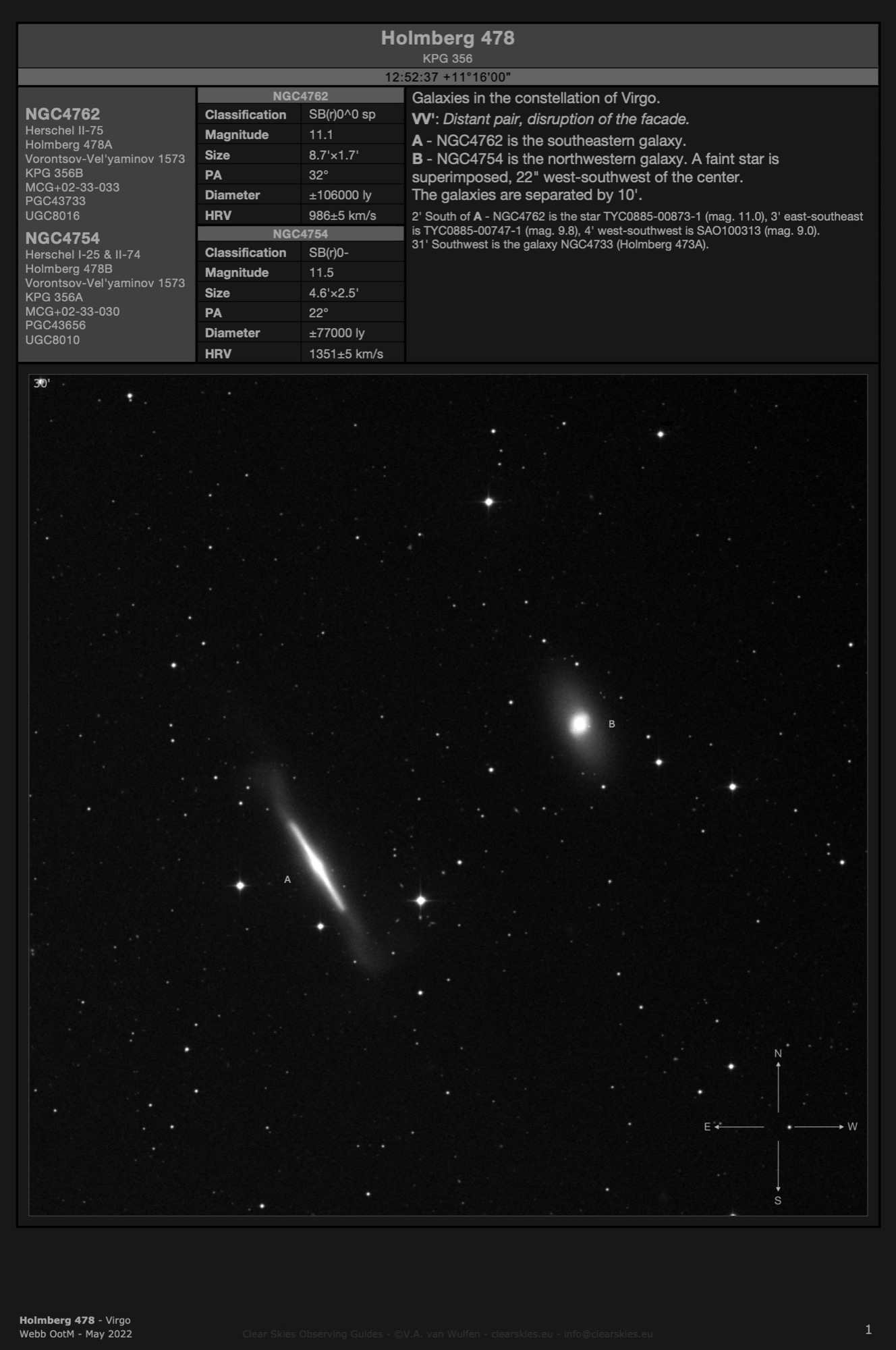Select classification value SB(r)0^0 sp

point(342,114)
